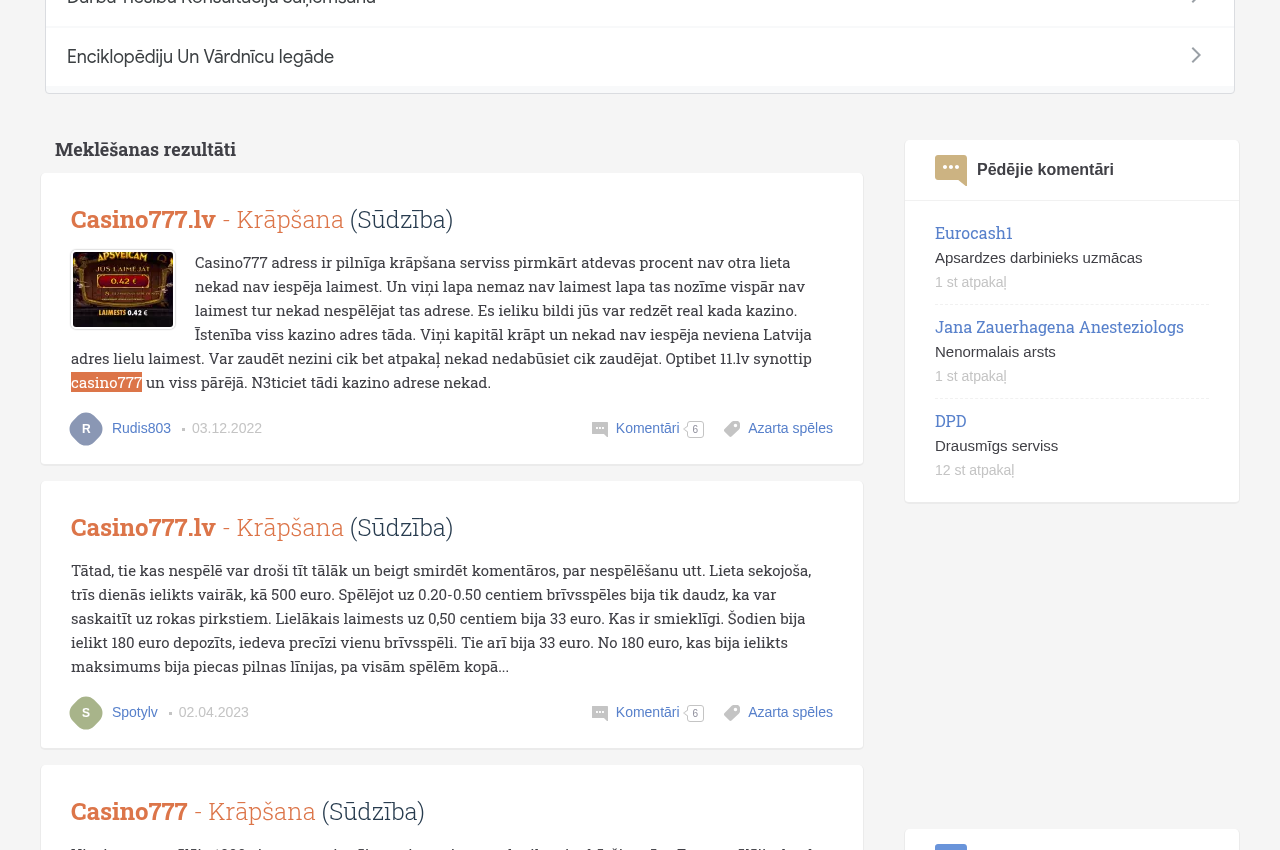Click the Nenormalais arsts comment text

coord(995,352)
